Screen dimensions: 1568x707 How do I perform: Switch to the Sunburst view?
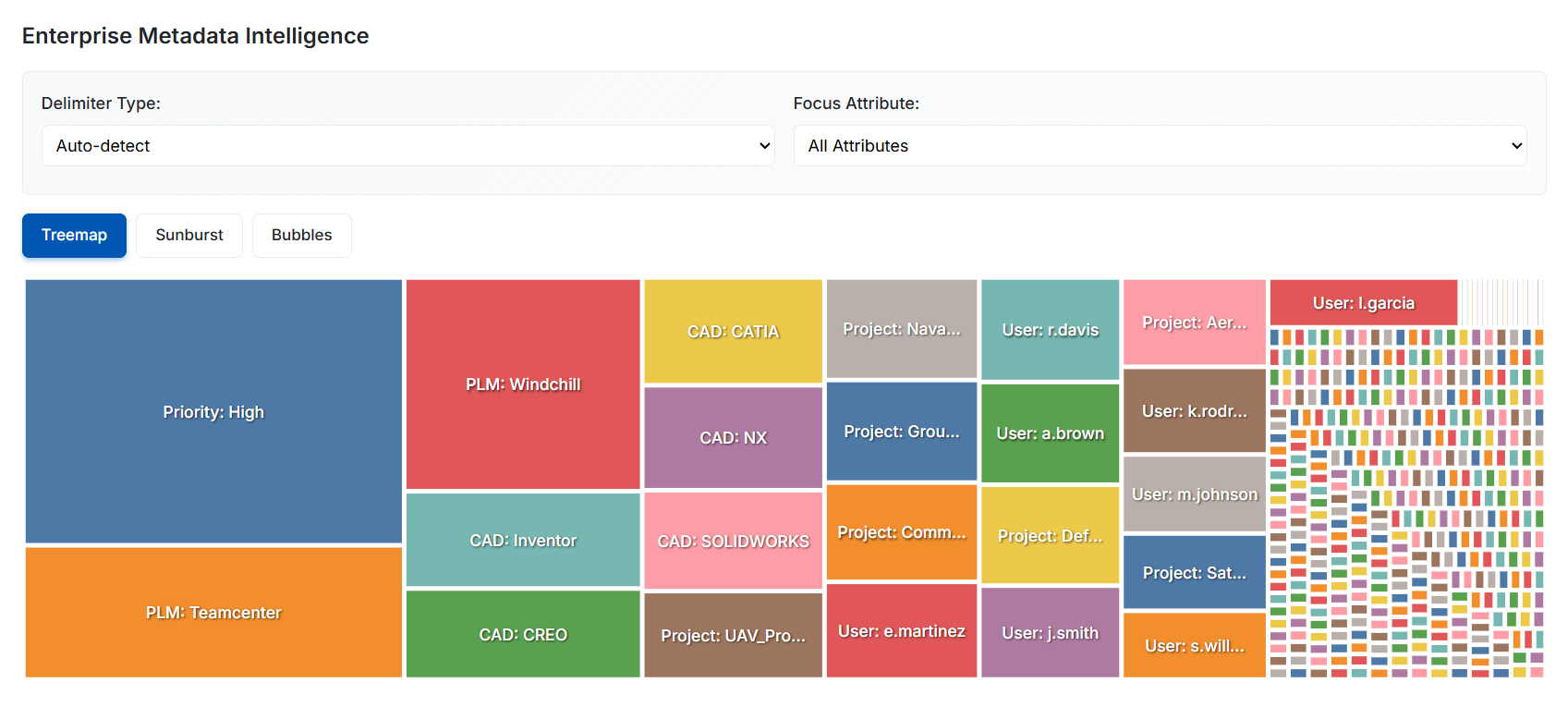[x=189, y=236]
